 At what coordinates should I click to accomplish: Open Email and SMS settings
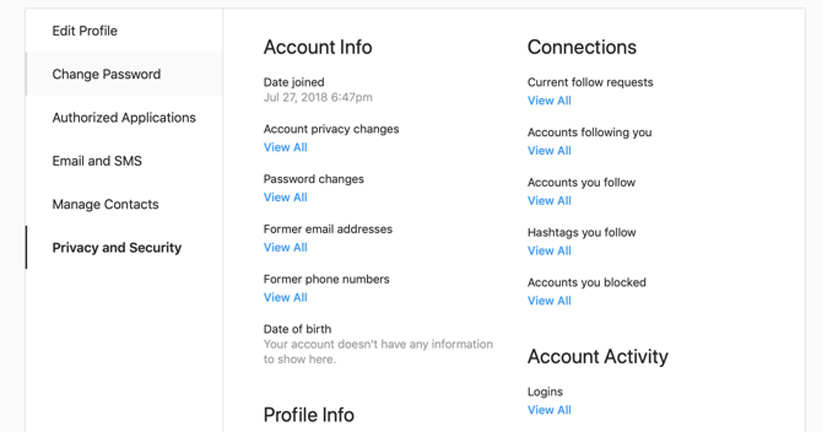pyautogui.click(x=95, y=161)
